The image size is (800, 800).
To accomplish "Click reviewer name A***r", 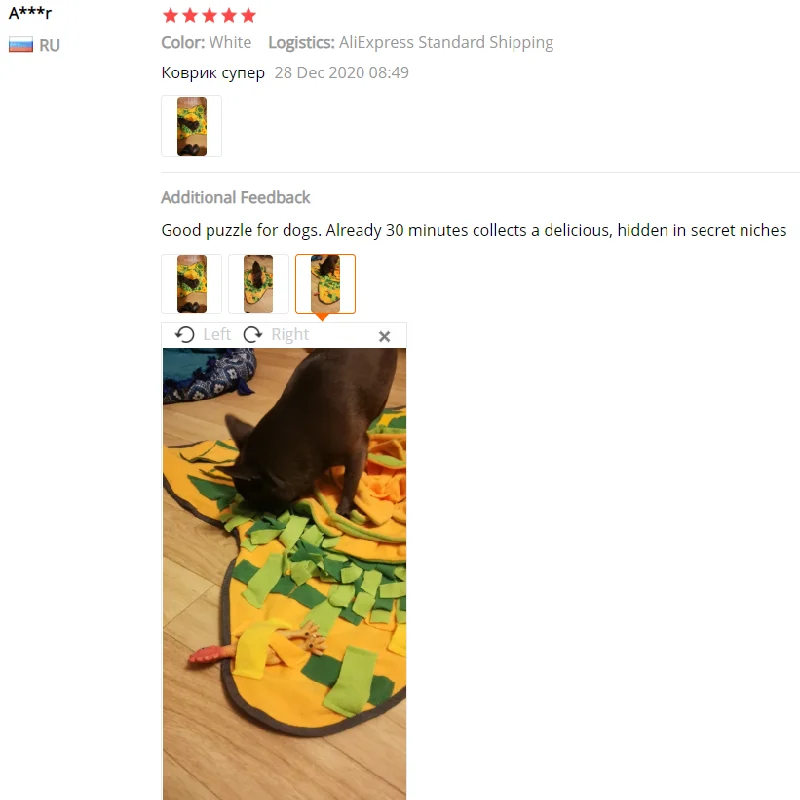I will 31,13.
